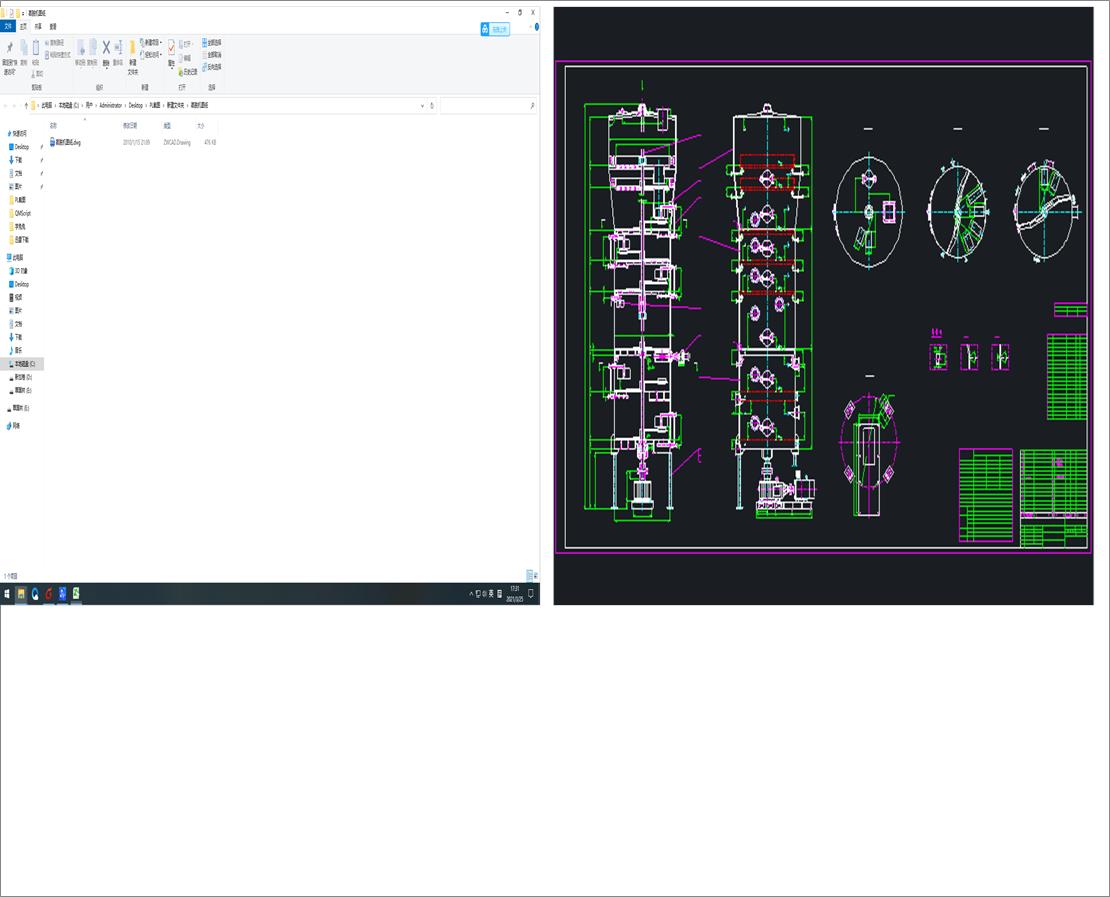1110x897 pixels.
Task: Click the Edit option in the ribbon's Open group
Action: pos(185,58)
